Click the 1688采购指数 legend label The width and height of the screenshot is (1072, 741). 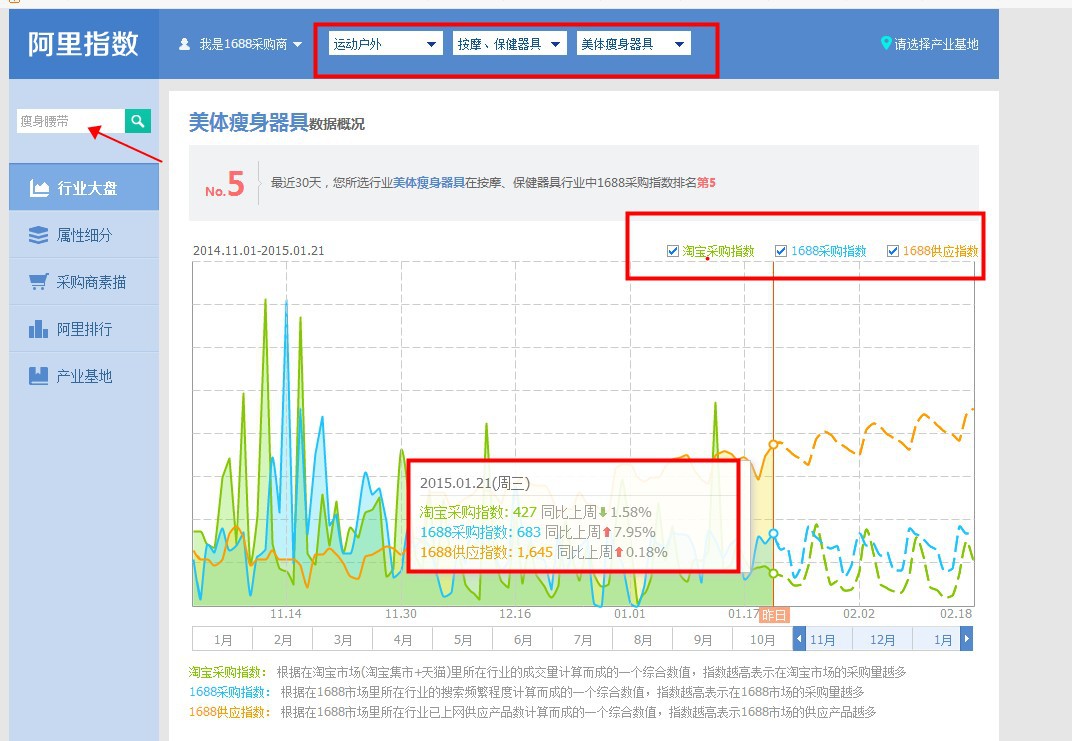tap(829, 251)
